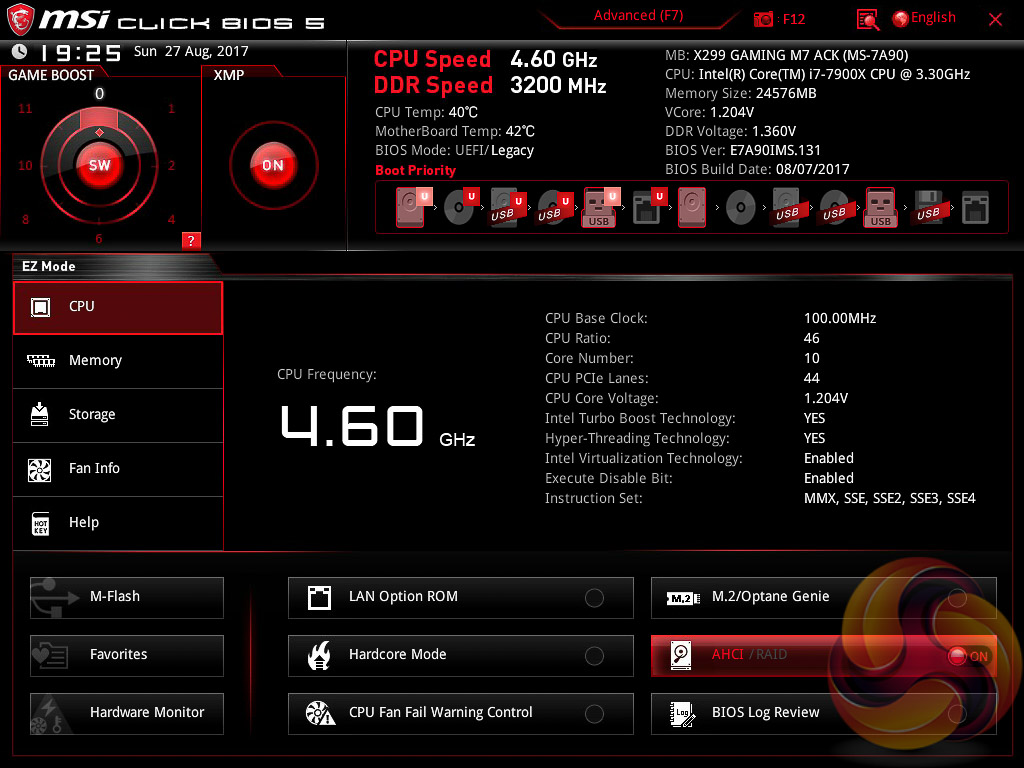
Task: Open Hardware Monitor
Action: point(127,713)
